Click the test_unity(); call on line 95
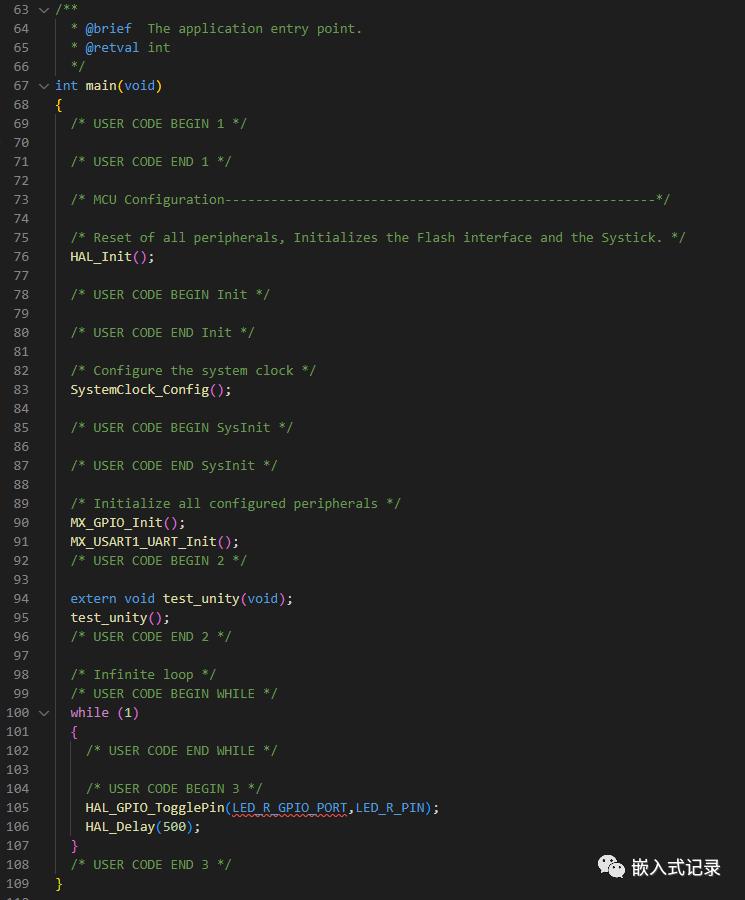The height and width of the screenshot is (900, 745). pos(119,618)
